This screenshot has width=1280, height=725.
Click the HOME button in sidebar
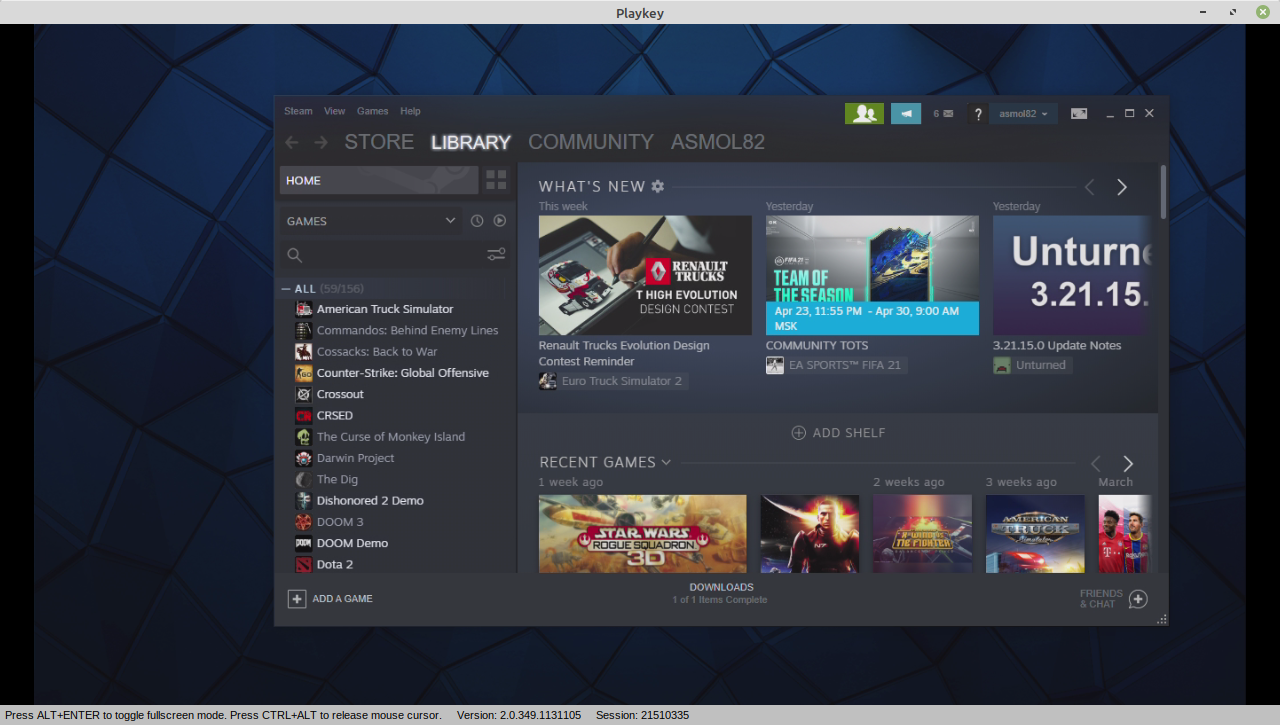pos(379,180)
